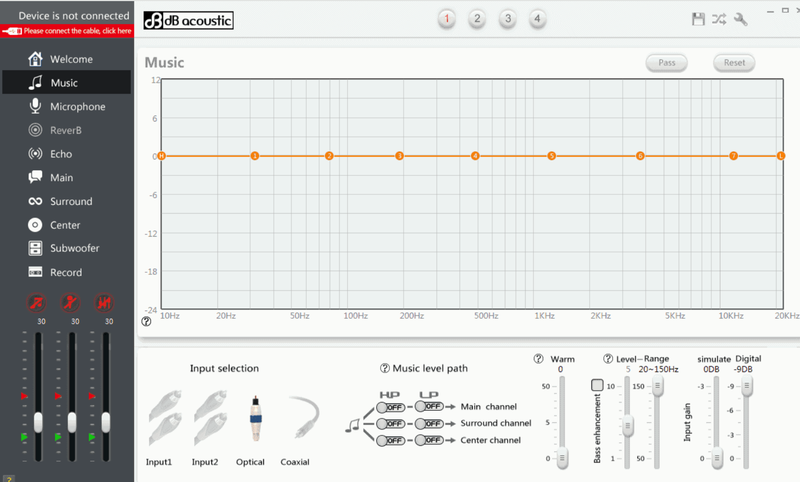800x482 pixels.
Task: Select EQ node 3 on the curve
Action: pyautogui.click(x=399, y=156)
